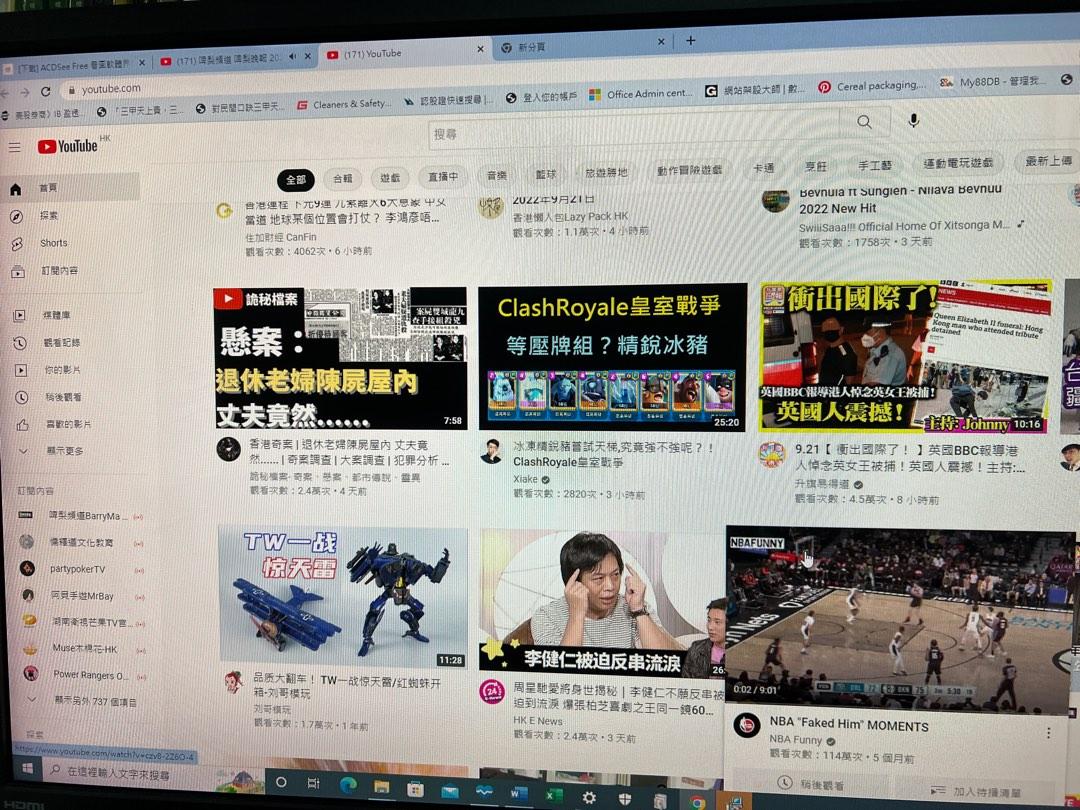Click the YouTube logo

click(x=68, y=146)
